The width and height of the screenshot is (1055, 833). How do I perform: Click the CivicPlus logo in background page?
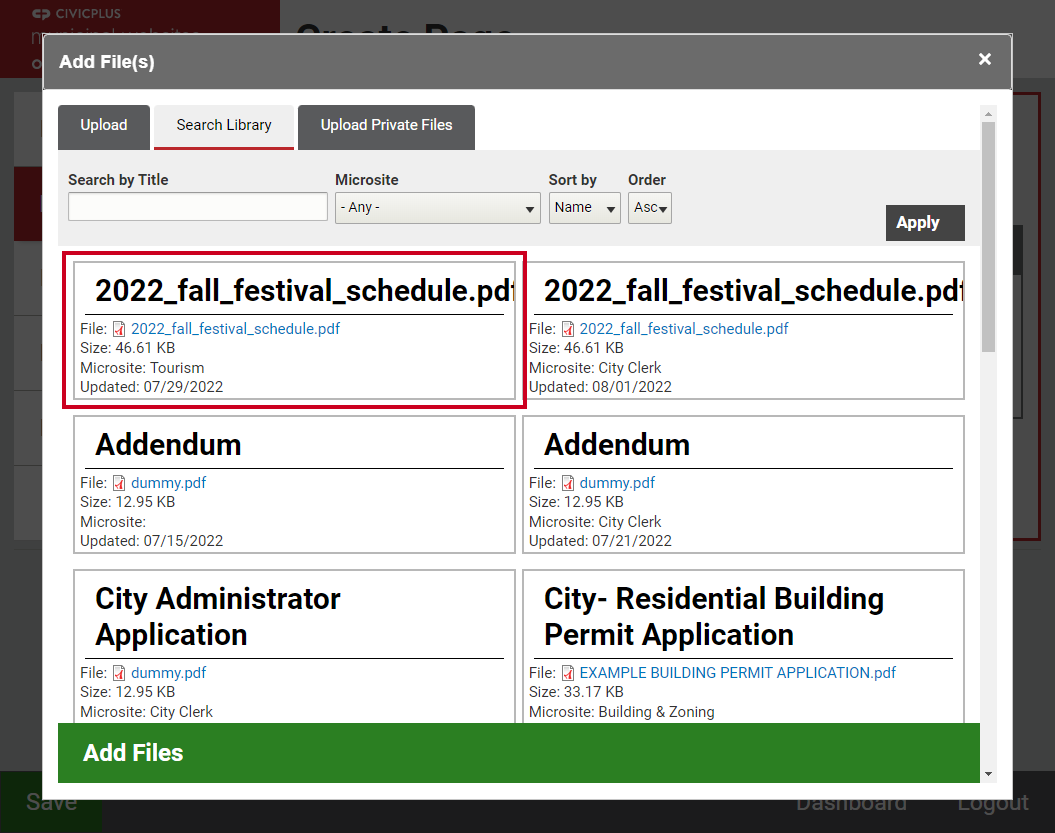pos(77,13)
